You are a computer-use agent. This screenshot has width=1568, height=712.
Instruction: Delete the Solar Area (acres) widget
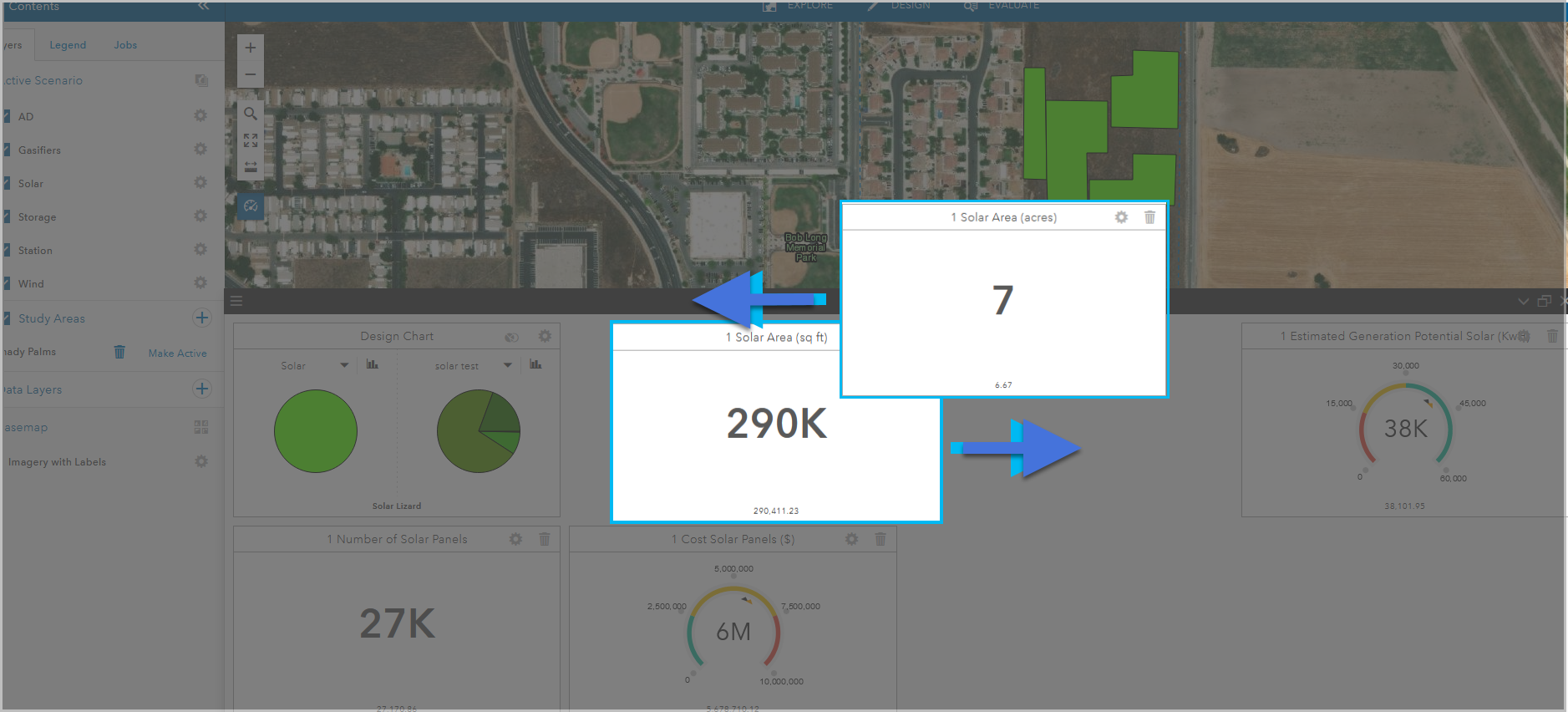[1149, 217]
